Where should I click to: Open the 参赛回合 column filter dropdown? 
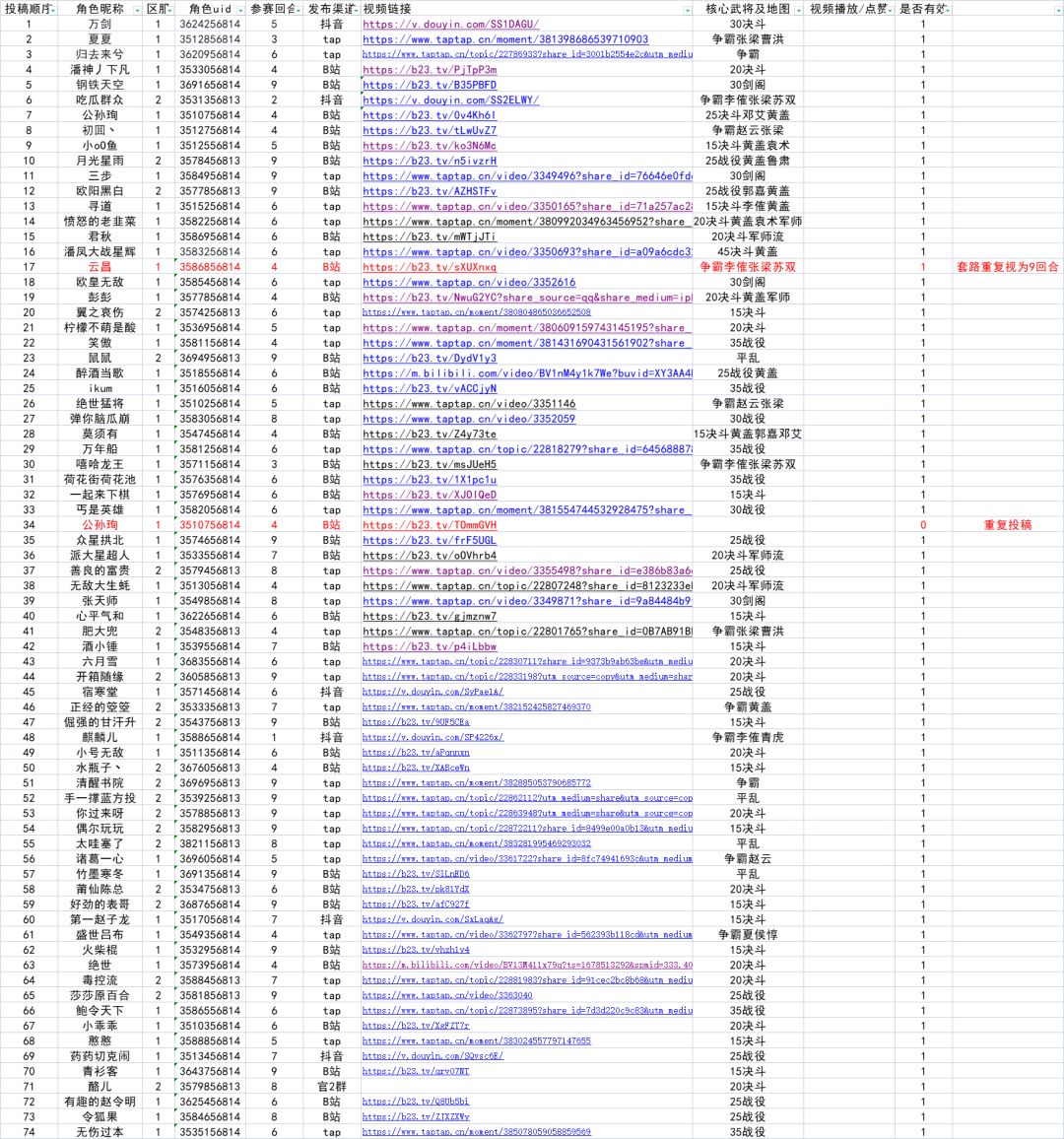coord(299,10)
